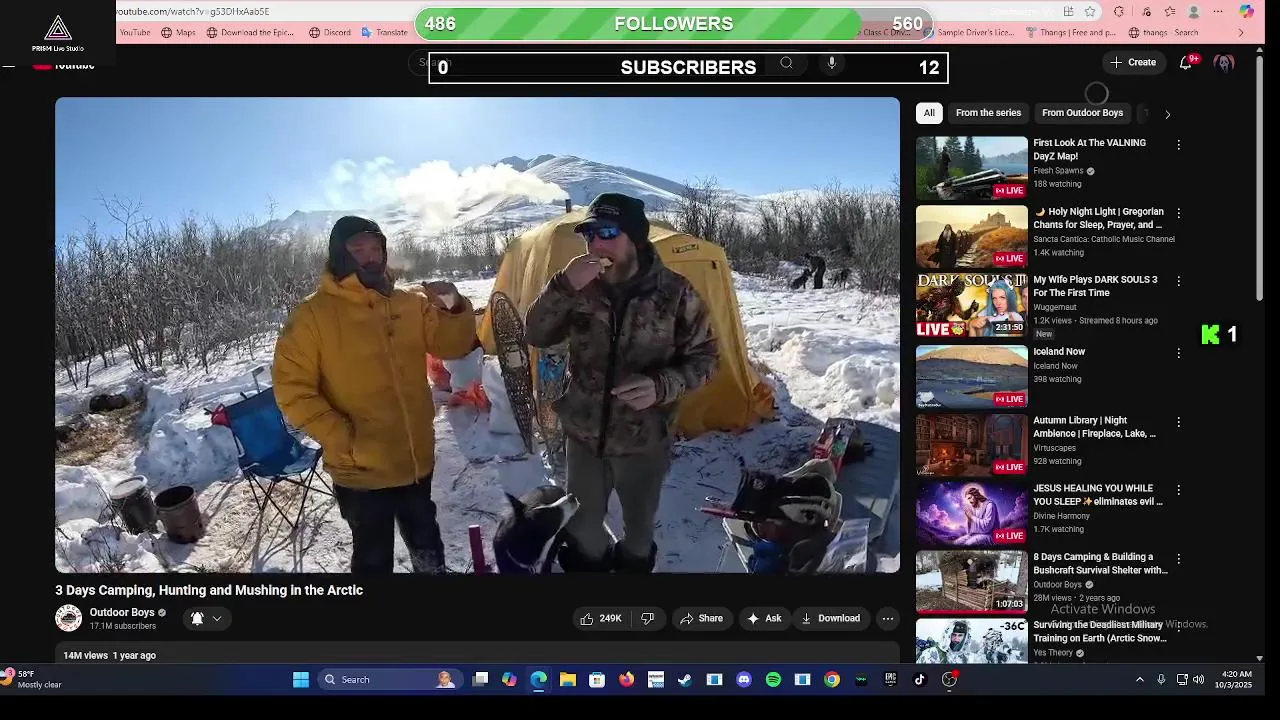
Task: Open 8 Days Camping Bushcraft Shelter title
Action: pyautogui.click(x=1100, y=563)
